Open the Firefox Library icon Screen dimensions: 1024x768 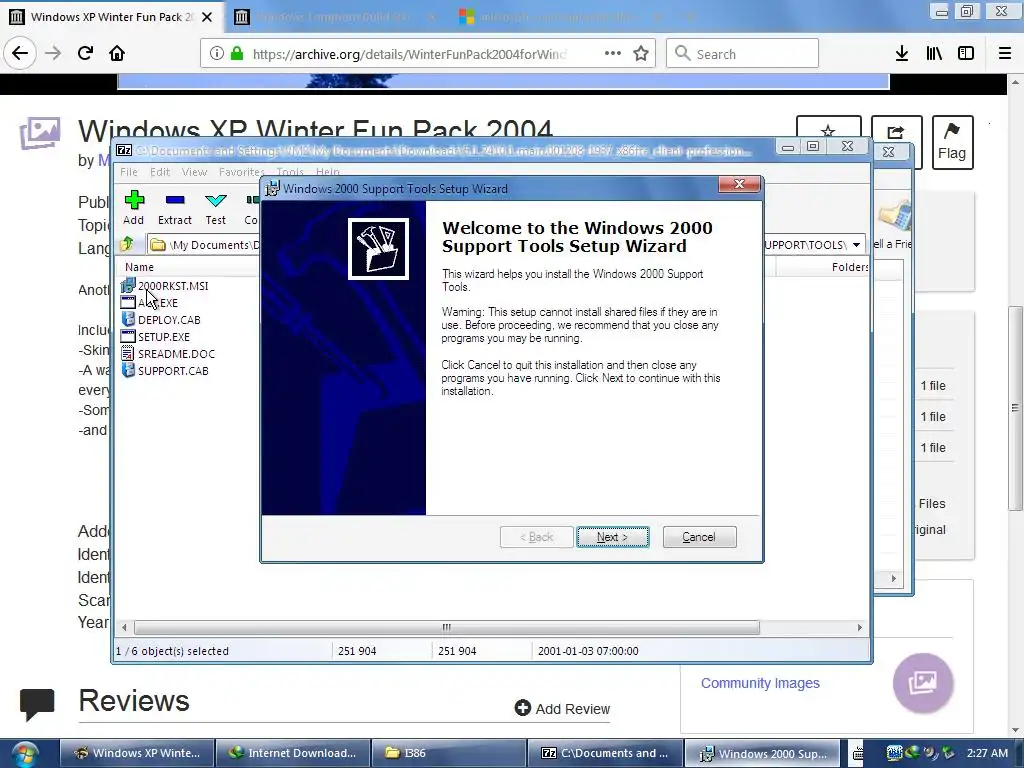pos(934,54)
